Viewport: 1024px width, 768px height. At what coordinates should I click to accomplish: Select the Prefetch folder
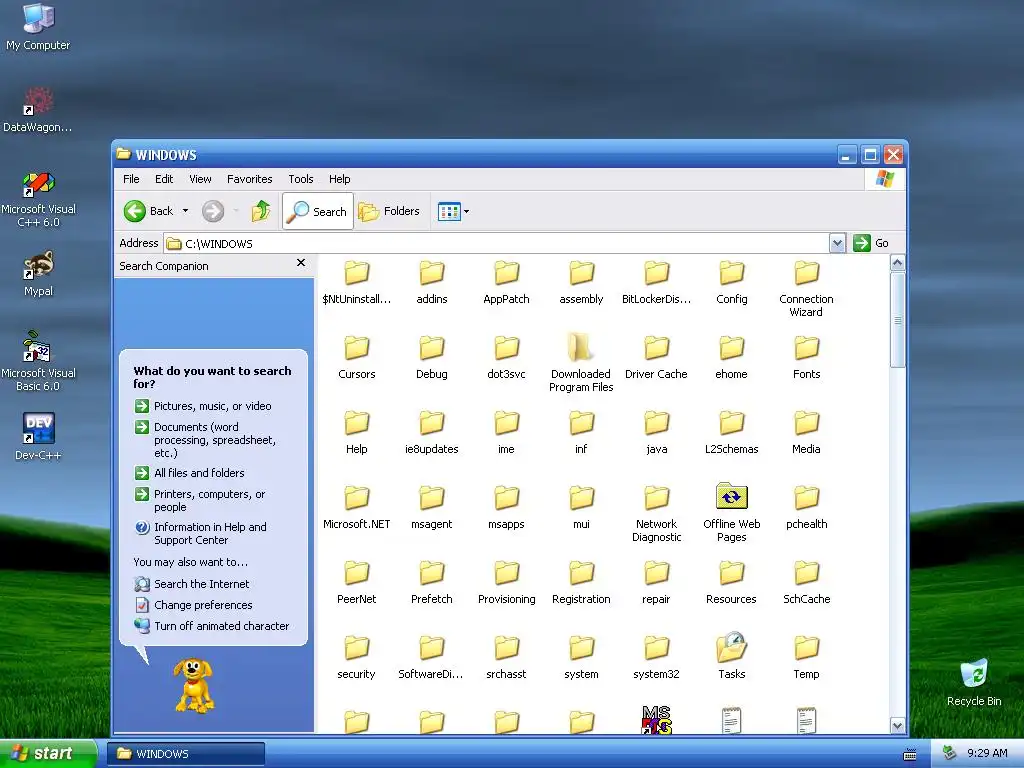coord(432,583)
